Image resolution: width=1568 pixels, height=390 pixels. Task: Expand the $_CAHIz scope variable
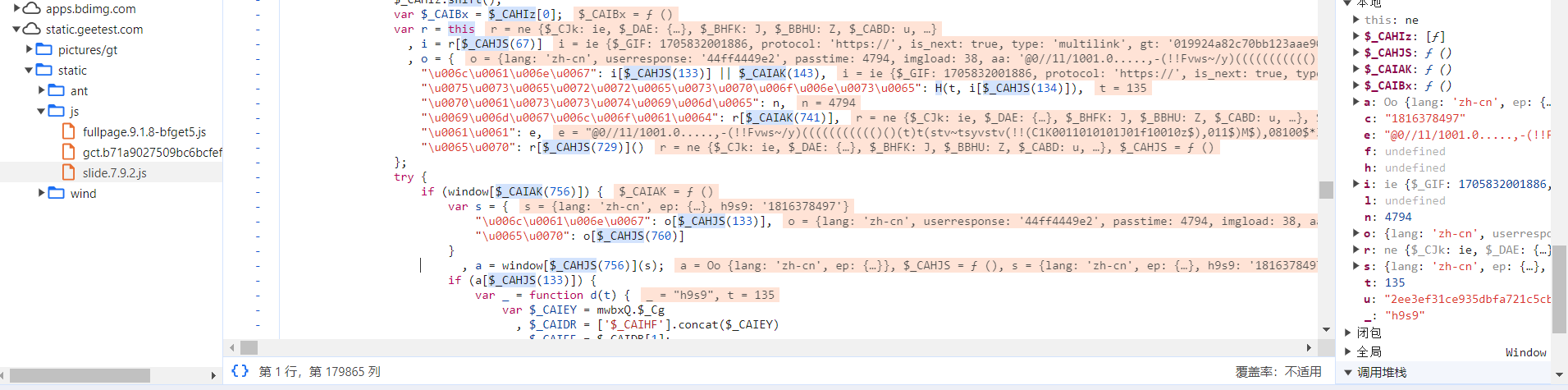point(1356,36)
